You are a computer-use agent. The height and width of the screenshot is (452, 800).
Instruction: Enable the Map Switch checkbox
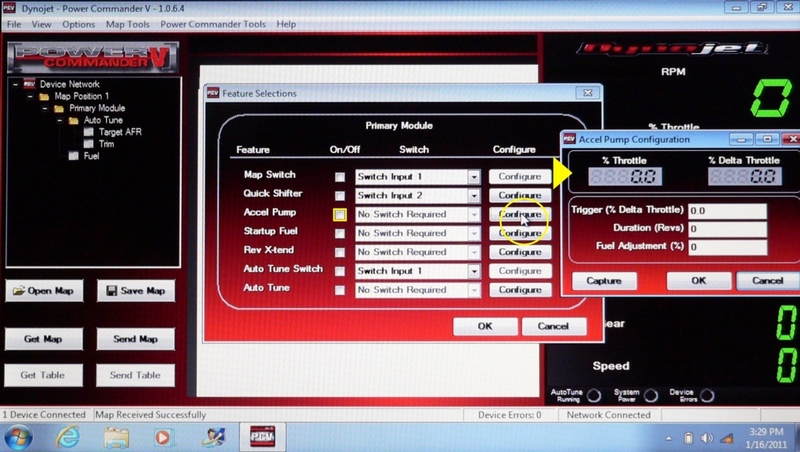[340, 177]
